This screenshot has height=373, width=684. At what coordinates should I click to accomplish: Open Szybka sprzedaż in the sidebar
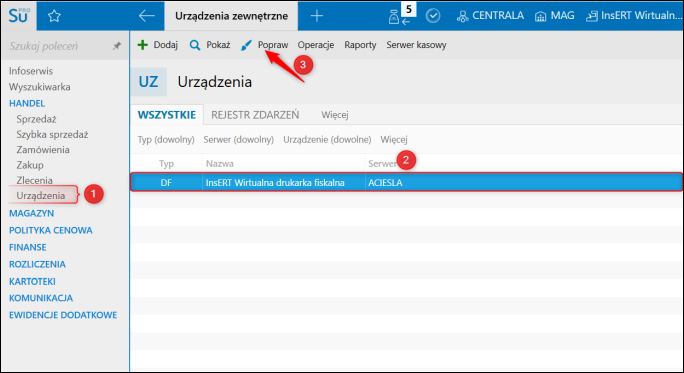[x=52, y=134]
